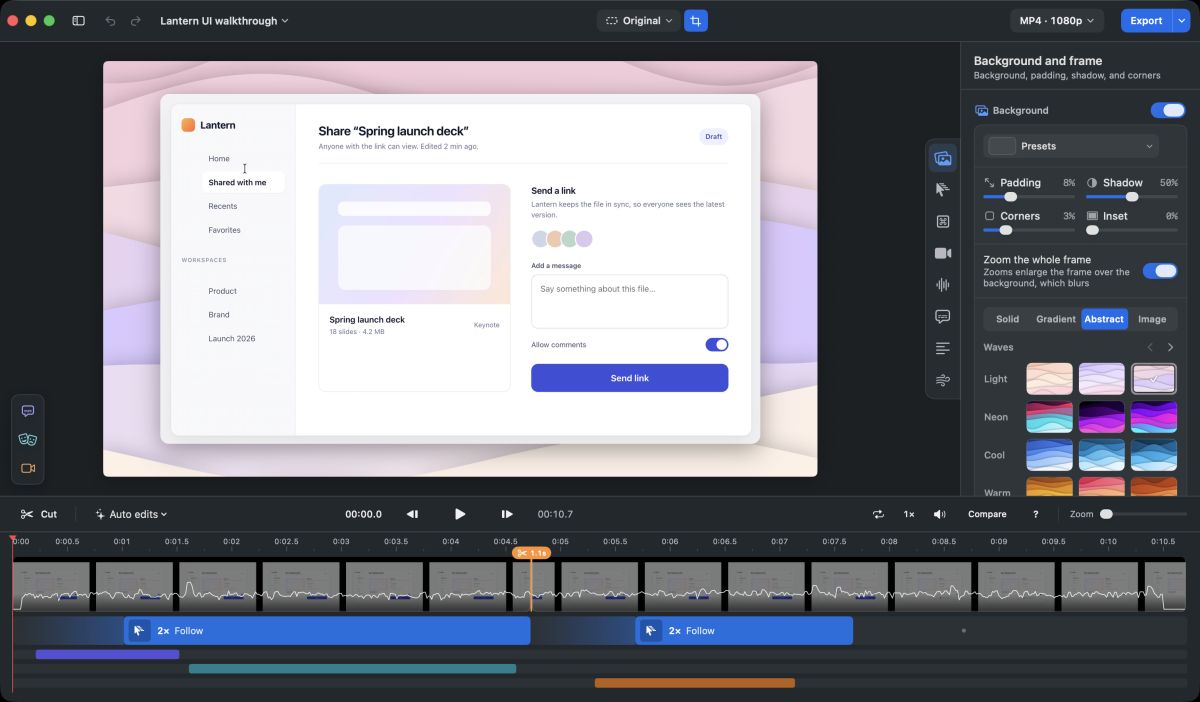Click Send link in the preview
Image resolution: width=1200 pixels, height=702 pixels.
pyautogui.click(x=629, y=378)
